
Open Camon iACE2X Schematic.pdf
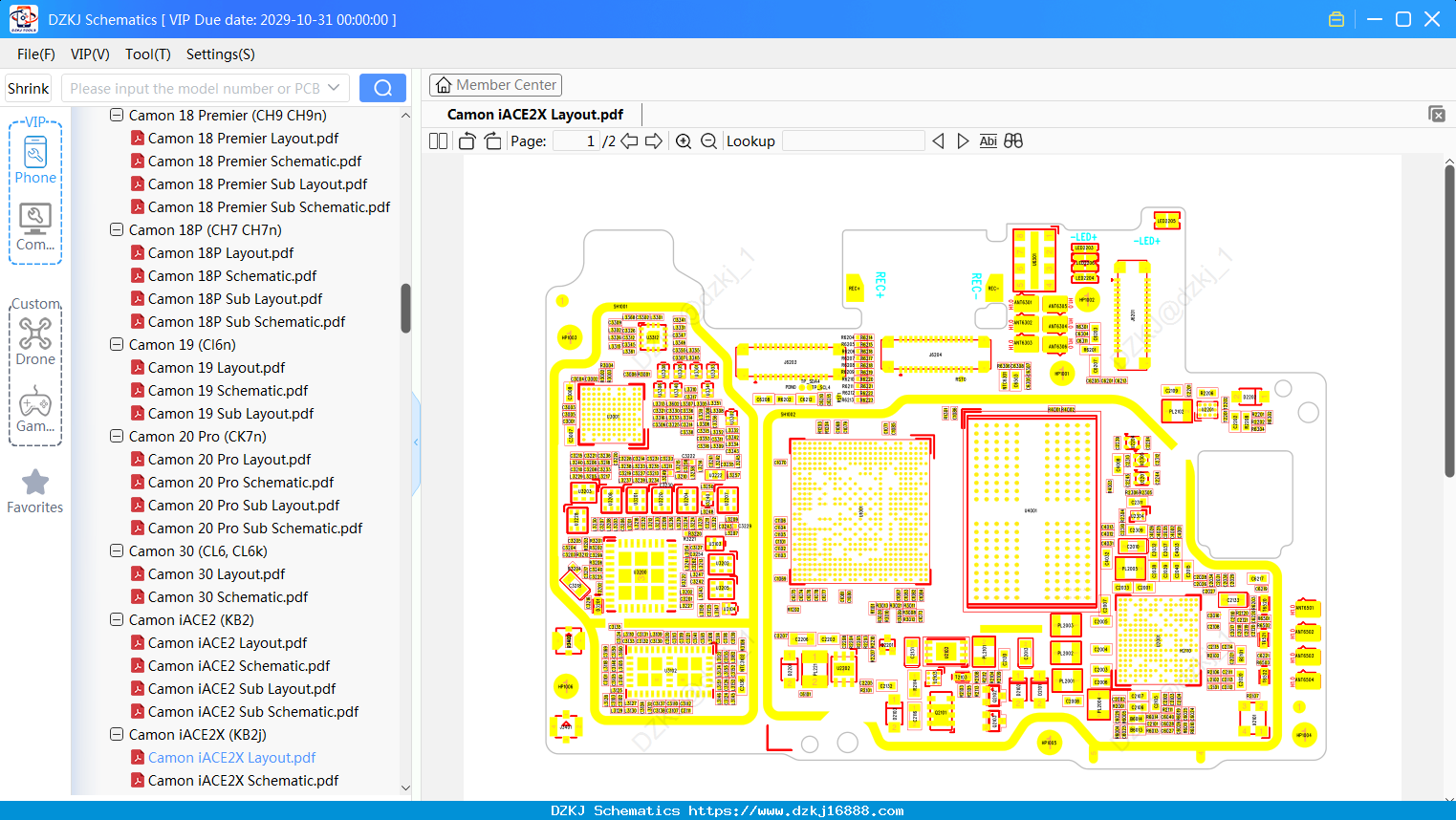[243, 781]
